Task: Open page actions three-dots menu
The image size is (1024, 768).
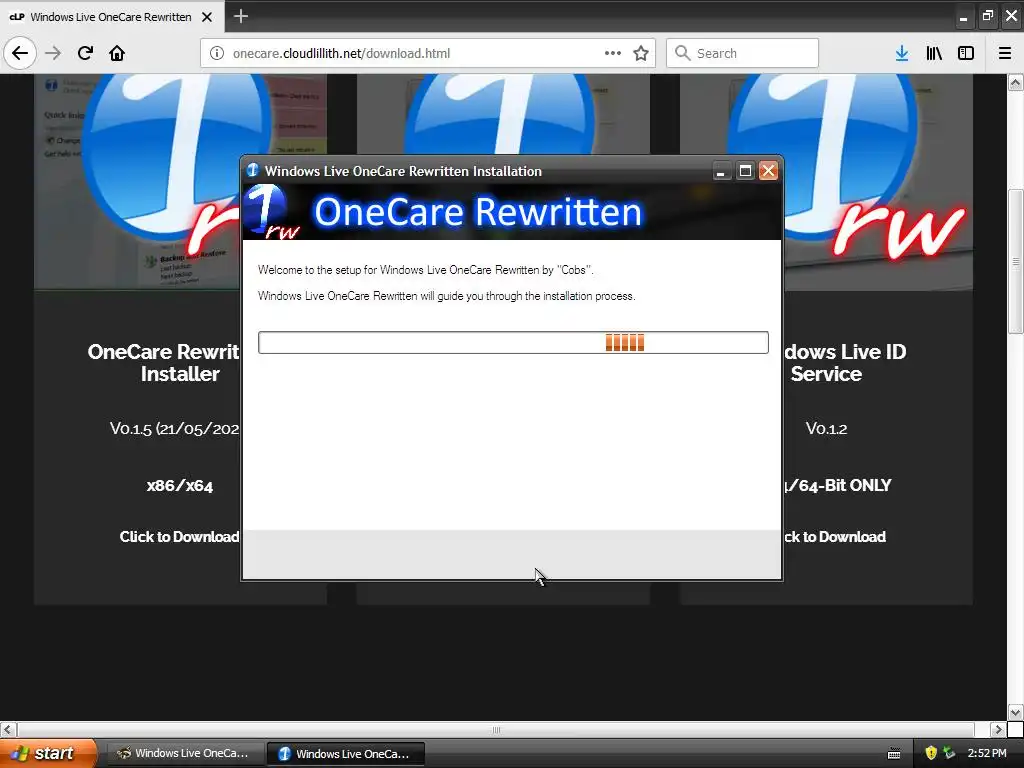Action: (613, 53)
